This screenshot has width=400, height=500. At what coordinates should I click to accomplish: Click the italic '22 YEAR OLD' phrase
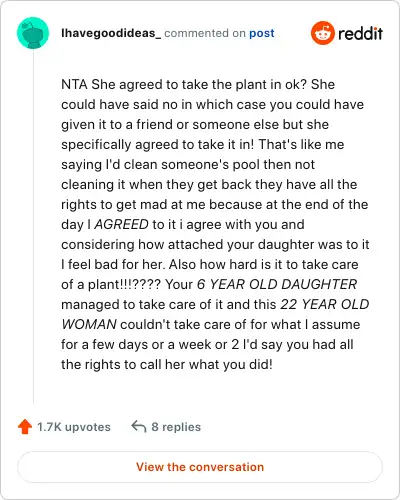coord(325,304)
